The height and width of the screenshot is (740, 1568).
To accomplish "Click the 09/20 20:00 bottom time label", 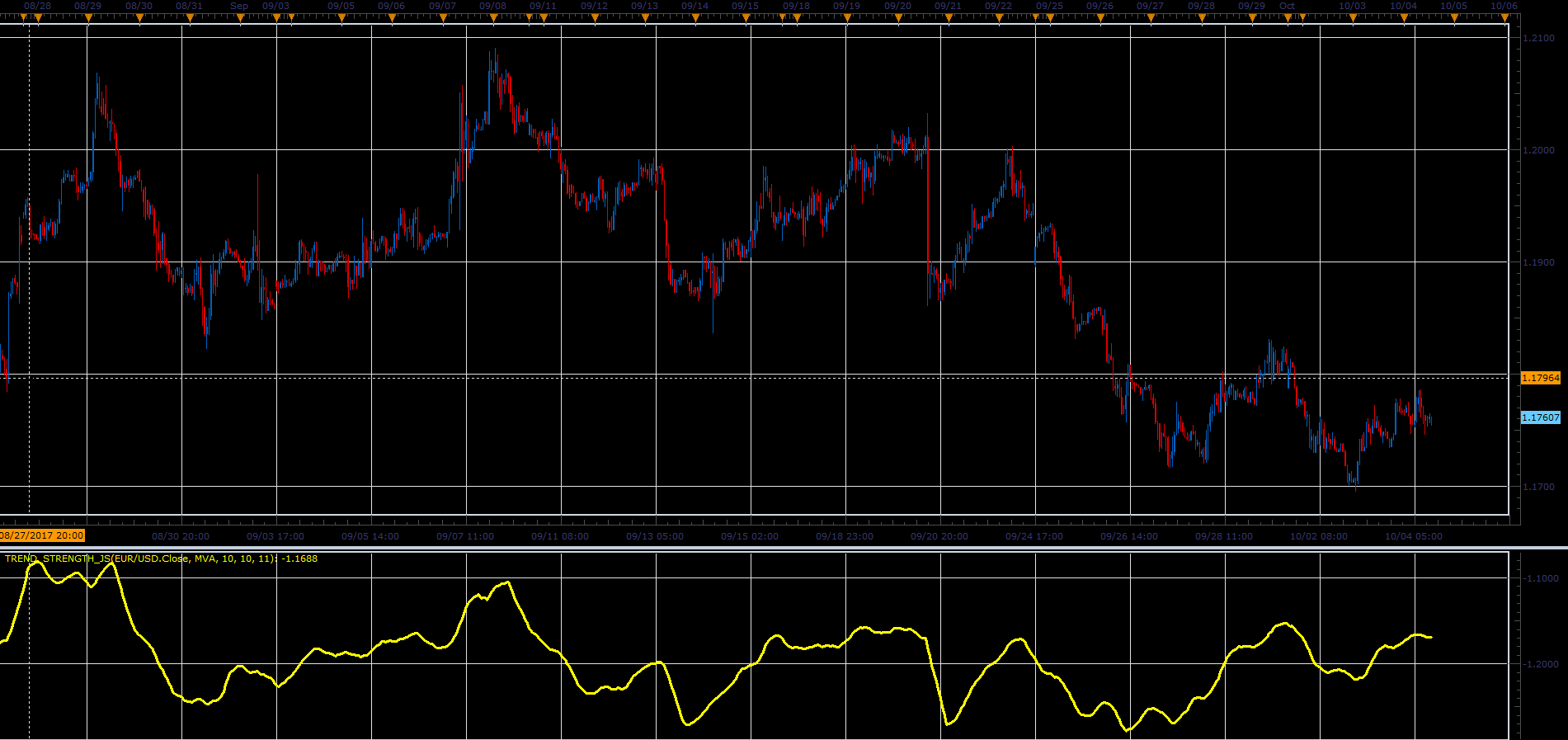I will coord(939,536).
